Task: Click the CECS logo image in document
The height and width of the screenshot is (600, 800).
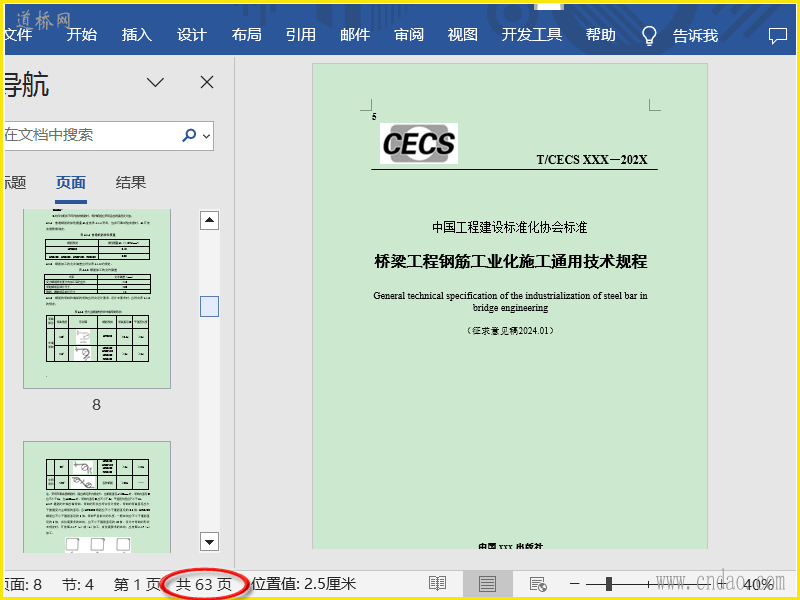Action: click(x=419, y=143)
